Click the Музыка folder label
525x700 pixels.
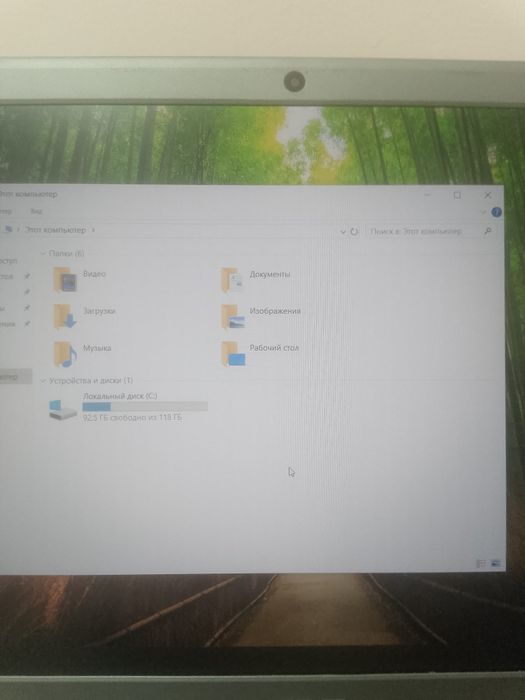pyautogui.click(x=97, y=348)
